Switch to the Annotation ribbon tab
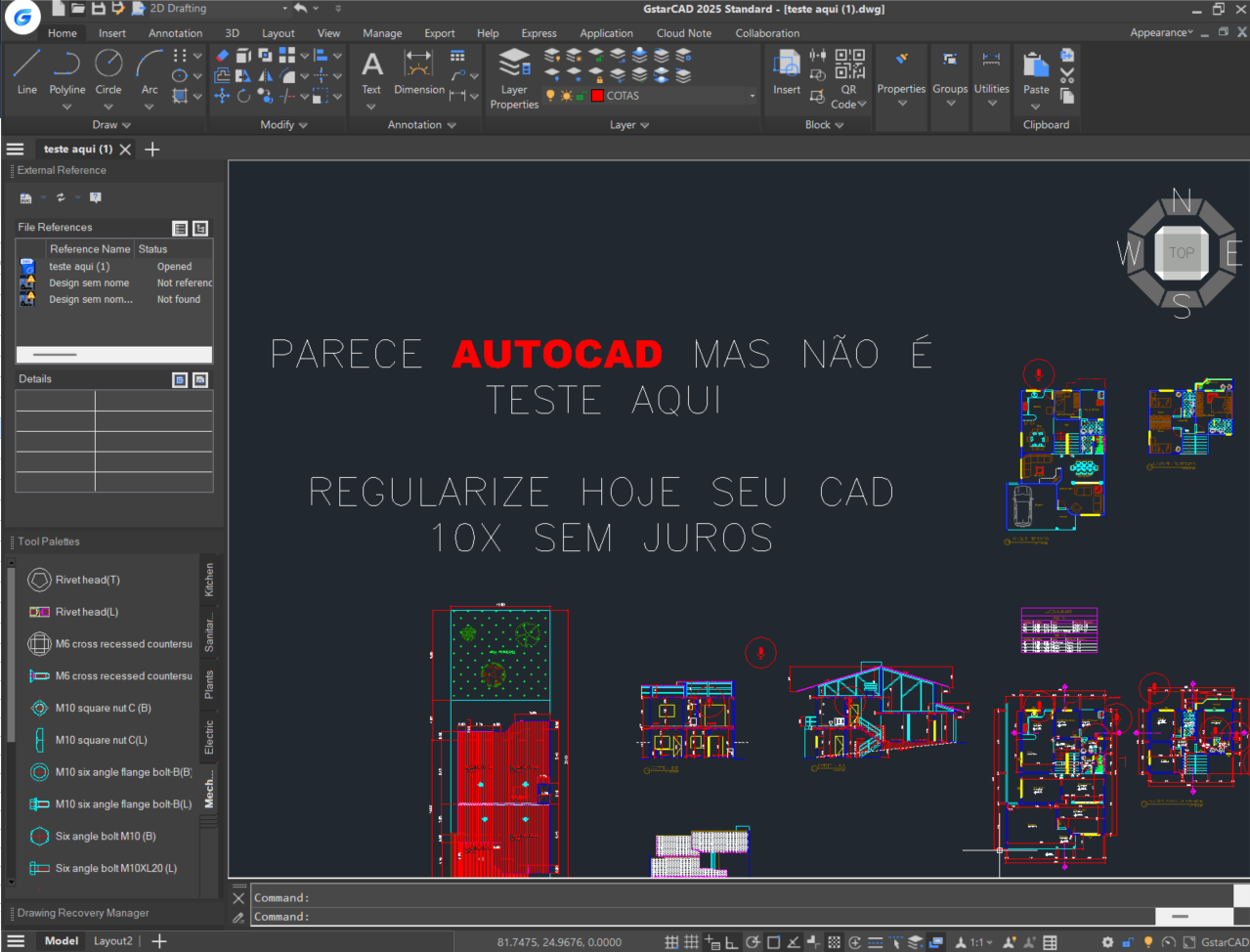Screen dimensions: 1250x952 coord(175,32)
